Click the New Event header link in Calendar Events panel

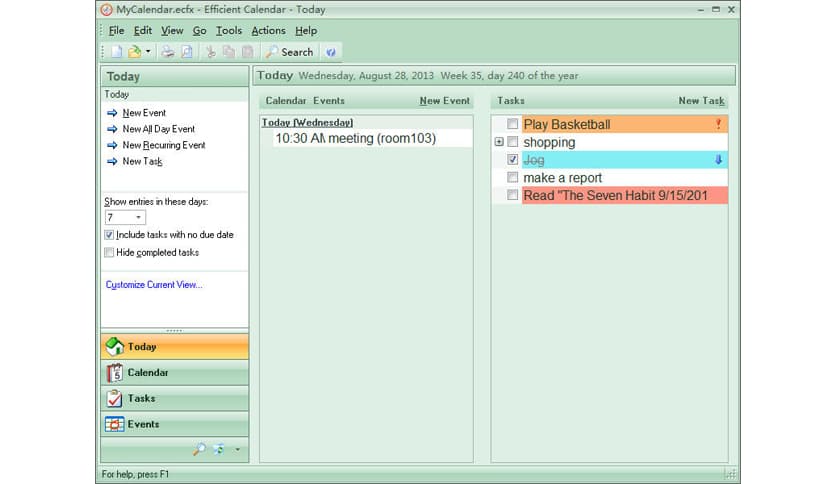pyautogui.click(x=445, y=101)
